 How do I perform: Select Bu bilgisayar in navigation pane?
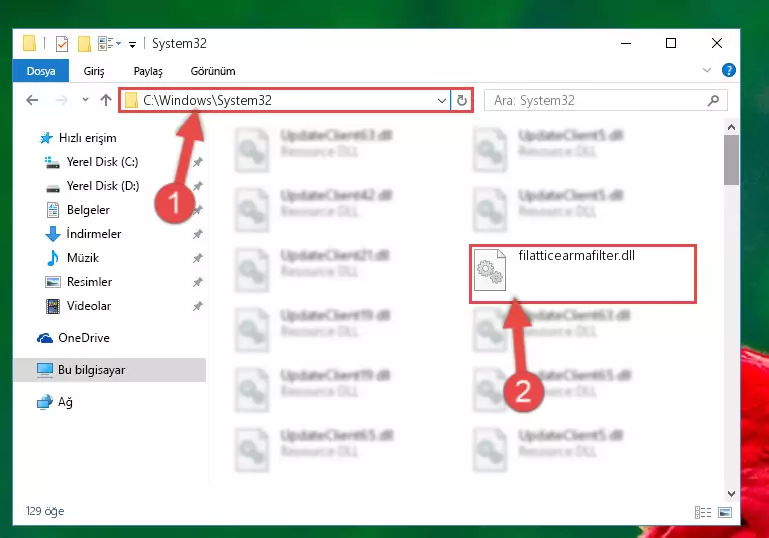pyautogui.click(x=109, y=370)
